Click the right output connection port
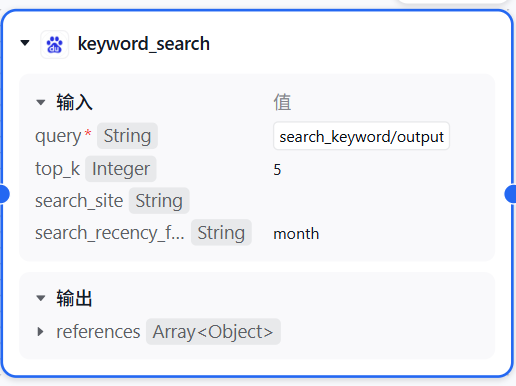516x386 pixels. 511,194
